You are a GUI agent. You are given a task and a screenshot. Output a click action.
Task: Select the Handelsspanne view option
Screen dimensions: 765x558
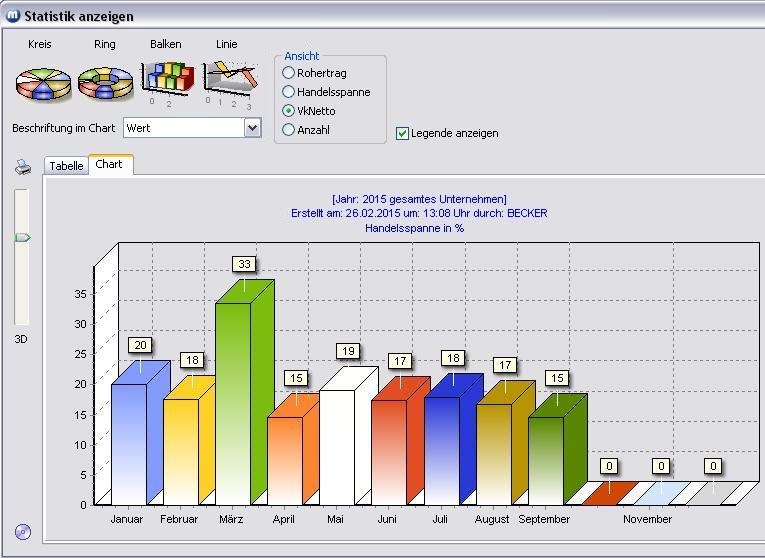(x=289, y=92)
